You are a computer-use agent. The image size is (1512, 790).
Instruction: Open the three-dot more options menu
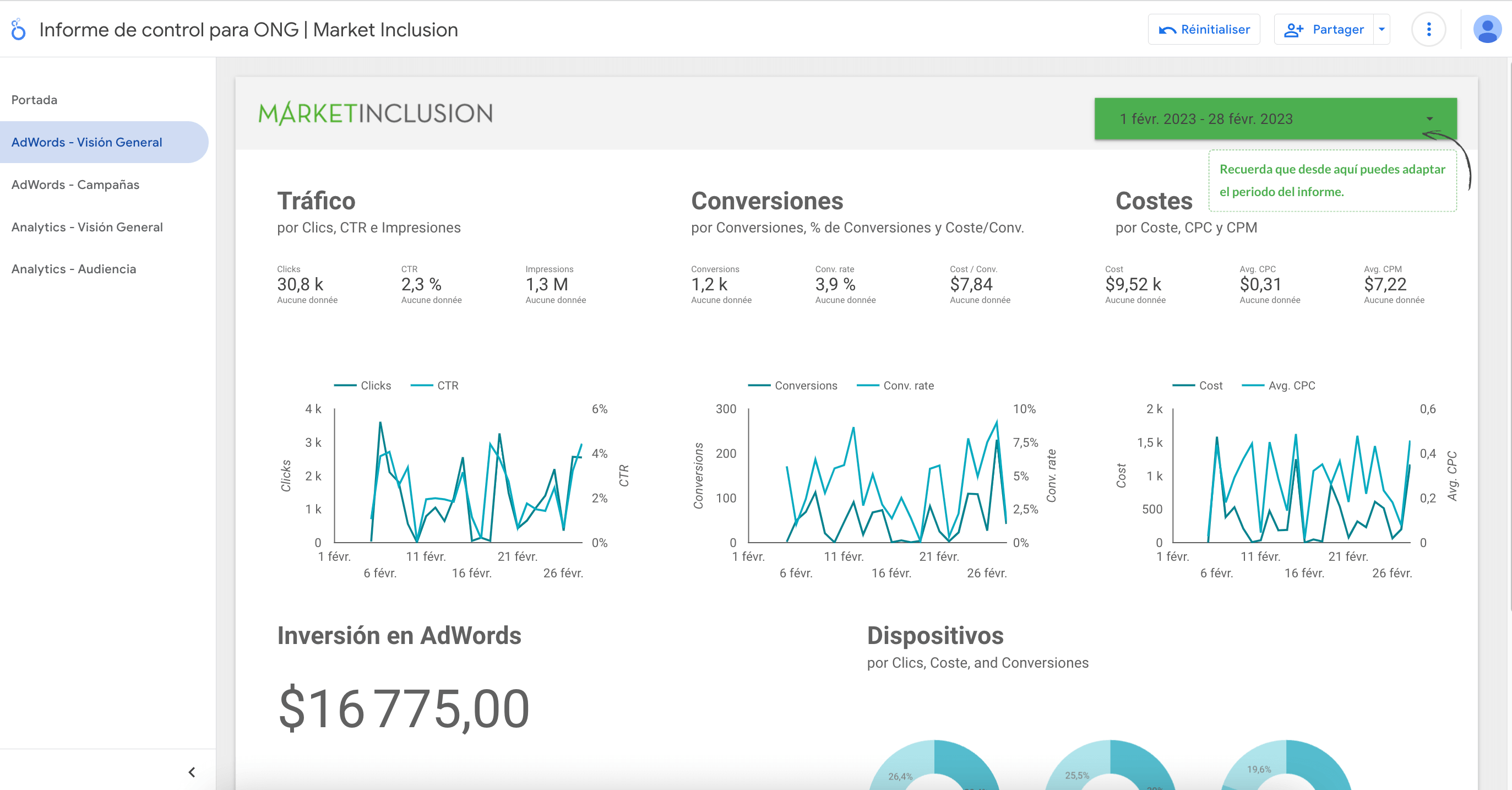tap(1429, 29)
